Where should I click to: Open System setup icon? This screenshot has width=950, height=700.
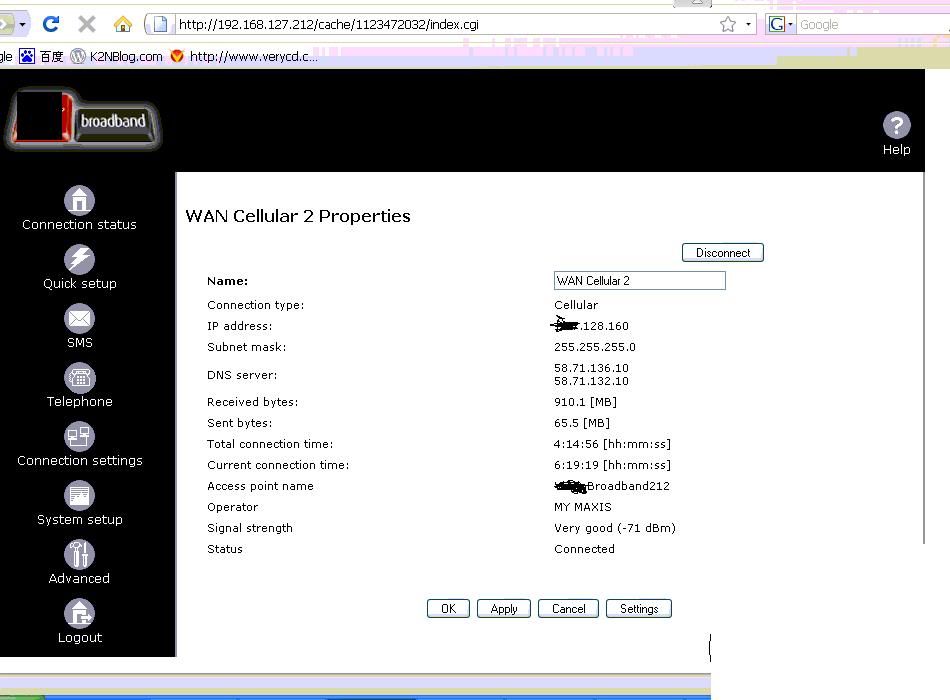pos(79,496)
